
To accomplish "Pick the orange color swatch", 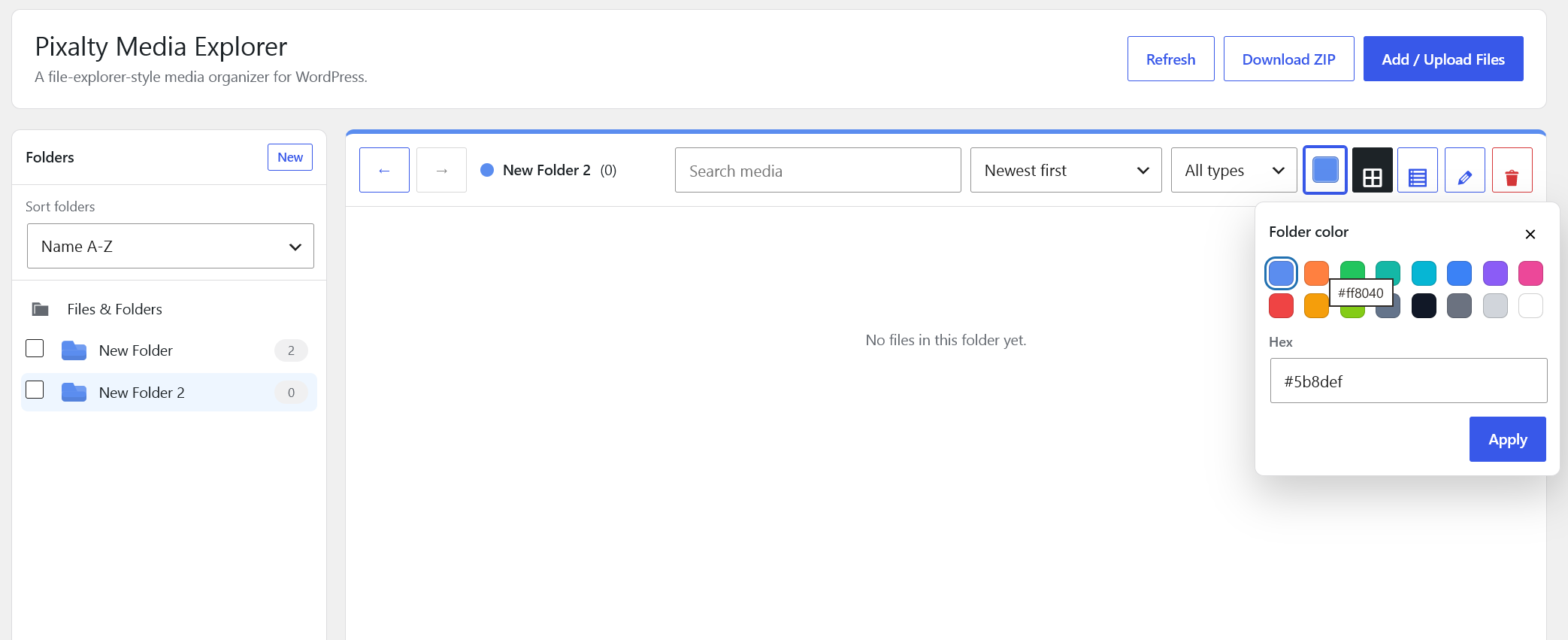I will 1316,273.
